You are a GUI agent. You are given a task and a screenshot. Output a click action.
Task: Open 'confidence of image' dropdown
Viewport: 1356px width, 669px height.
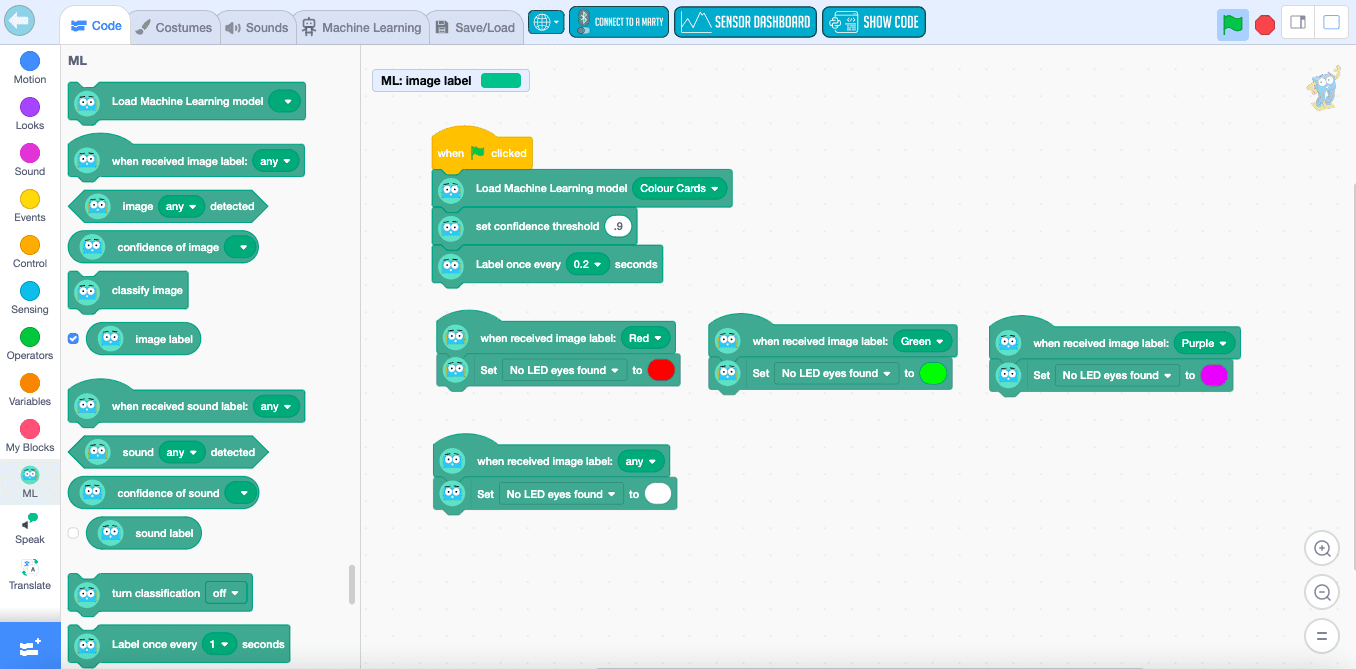(239, 247)
